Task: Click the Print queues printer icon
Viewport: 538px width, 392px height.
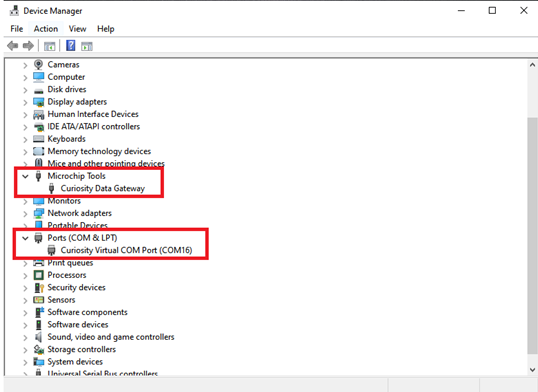Action: (38, 263)
